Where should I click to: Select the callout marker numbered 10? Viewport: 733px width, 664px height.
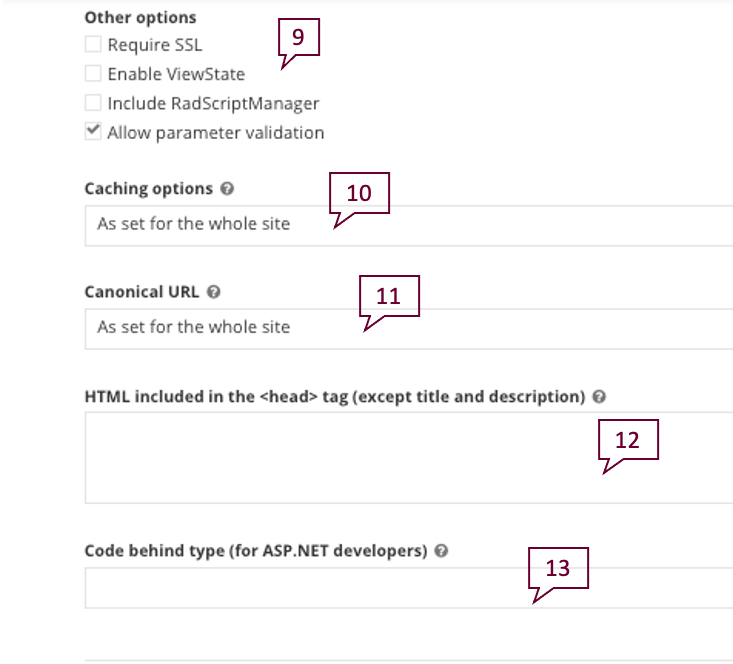tap(358, 194)
